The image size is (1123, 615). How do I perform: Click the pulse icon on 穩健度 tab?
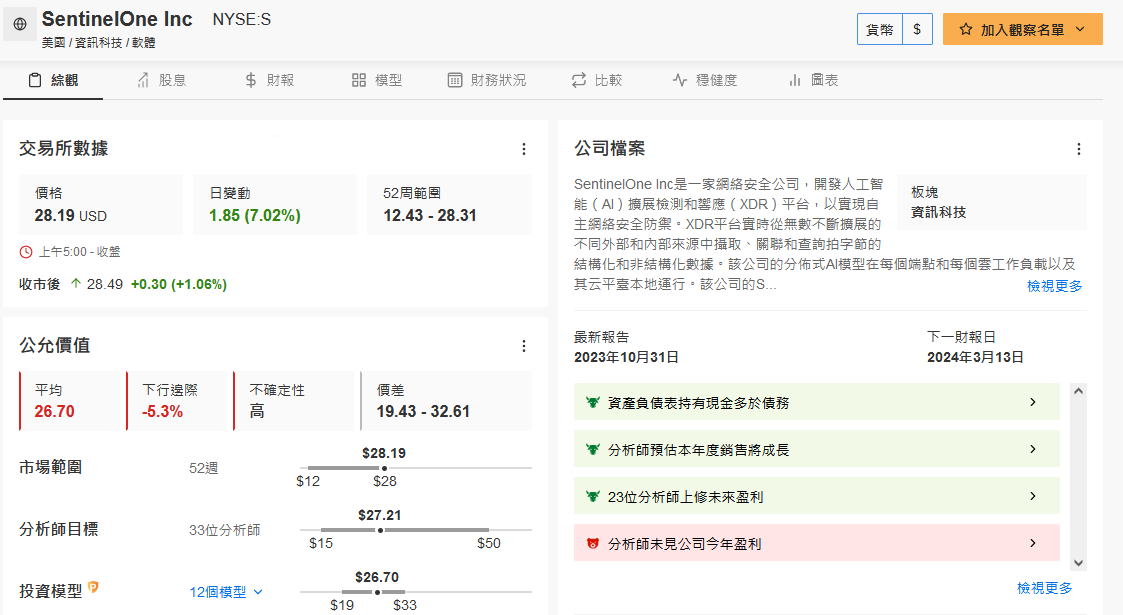pos(680,80)
